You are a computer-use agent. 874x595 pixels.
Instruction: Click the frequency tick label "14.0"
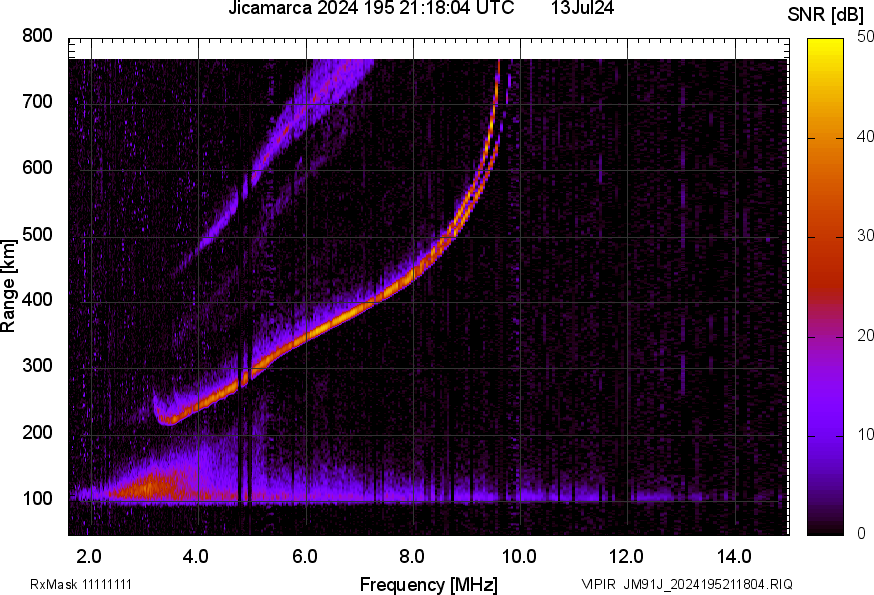(734, 557)
